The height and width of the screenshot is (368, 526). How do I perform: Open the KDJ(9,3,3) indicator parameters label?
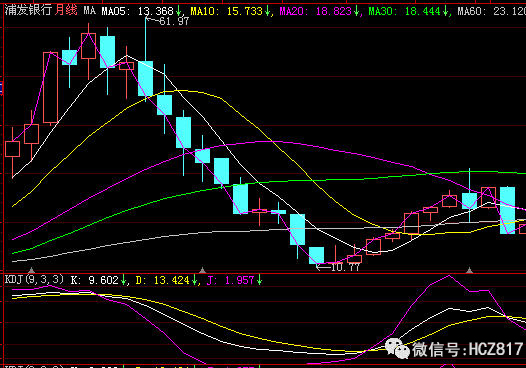click(x=34, y=279)
